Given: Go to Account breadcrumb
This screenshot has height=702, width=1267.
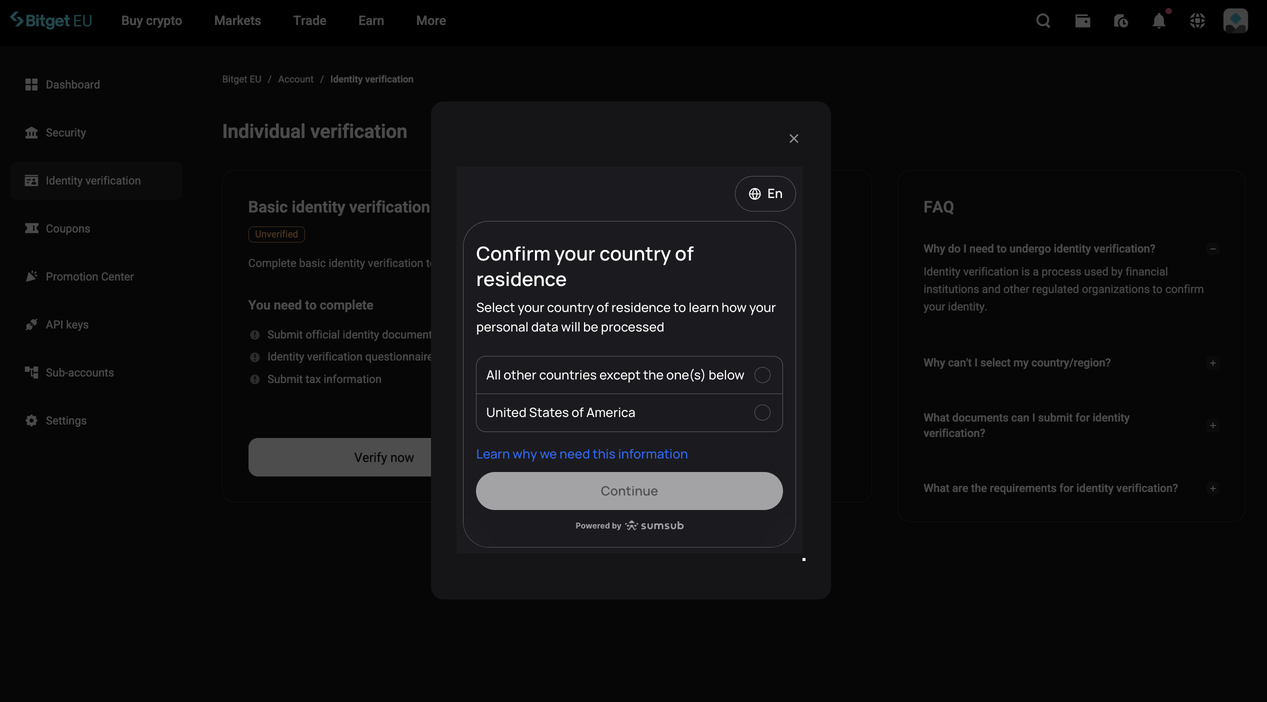Looking at the screenshot, I should (x=296, y=79).
